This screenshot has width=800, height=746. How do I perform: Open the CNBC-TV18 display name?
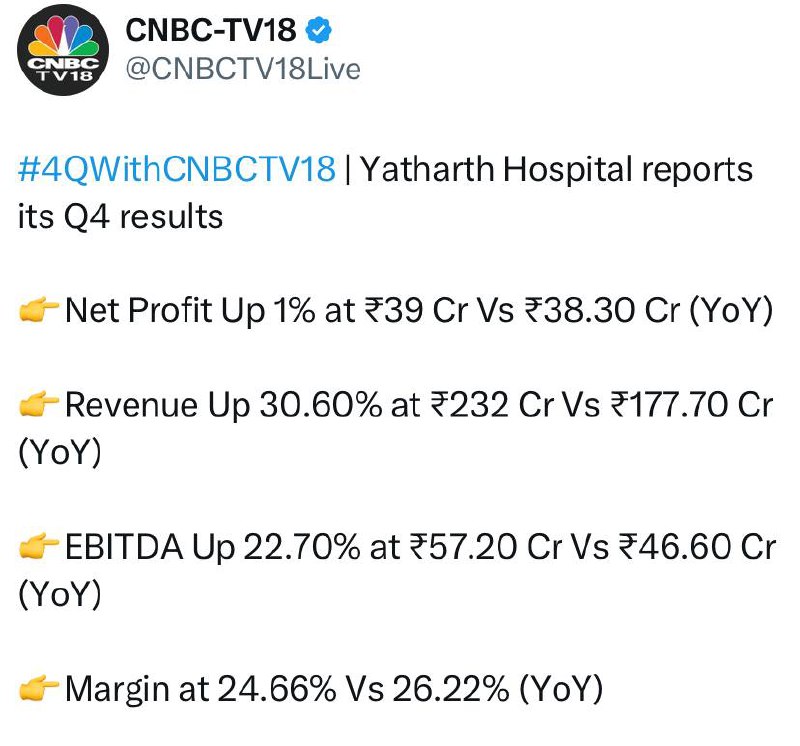click(x=211, y=30)
